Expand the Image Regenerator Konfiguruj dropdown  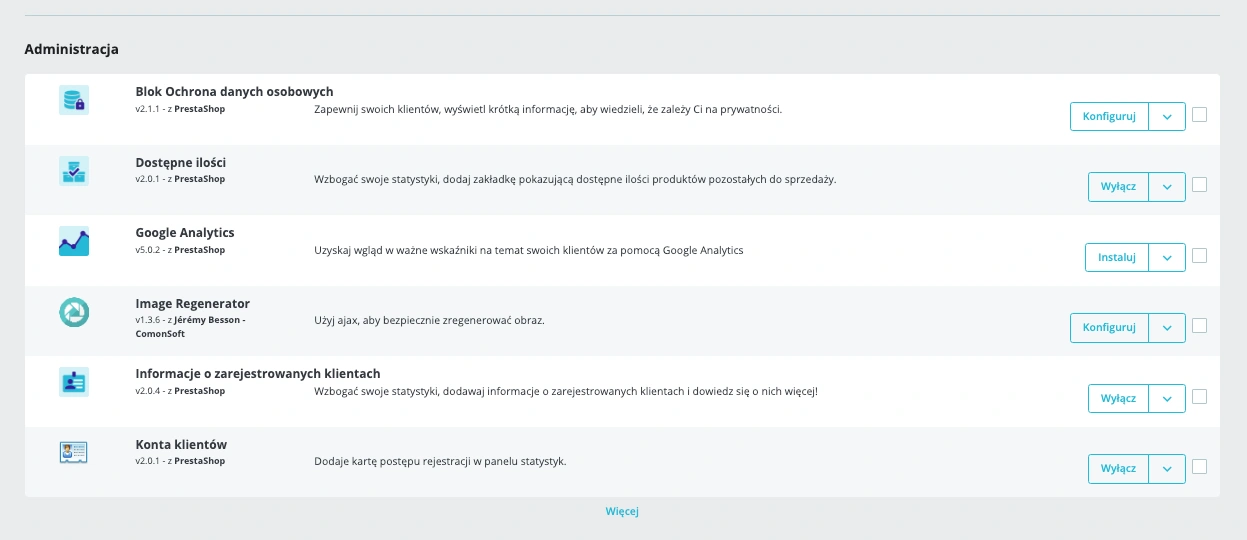1167,327
